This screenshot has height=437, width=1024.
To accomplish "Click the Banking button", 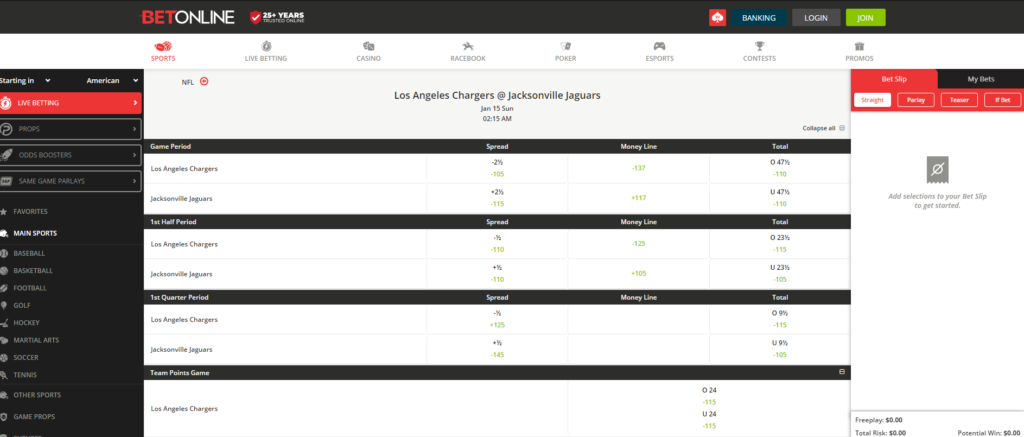I will [x=759, y=18].
